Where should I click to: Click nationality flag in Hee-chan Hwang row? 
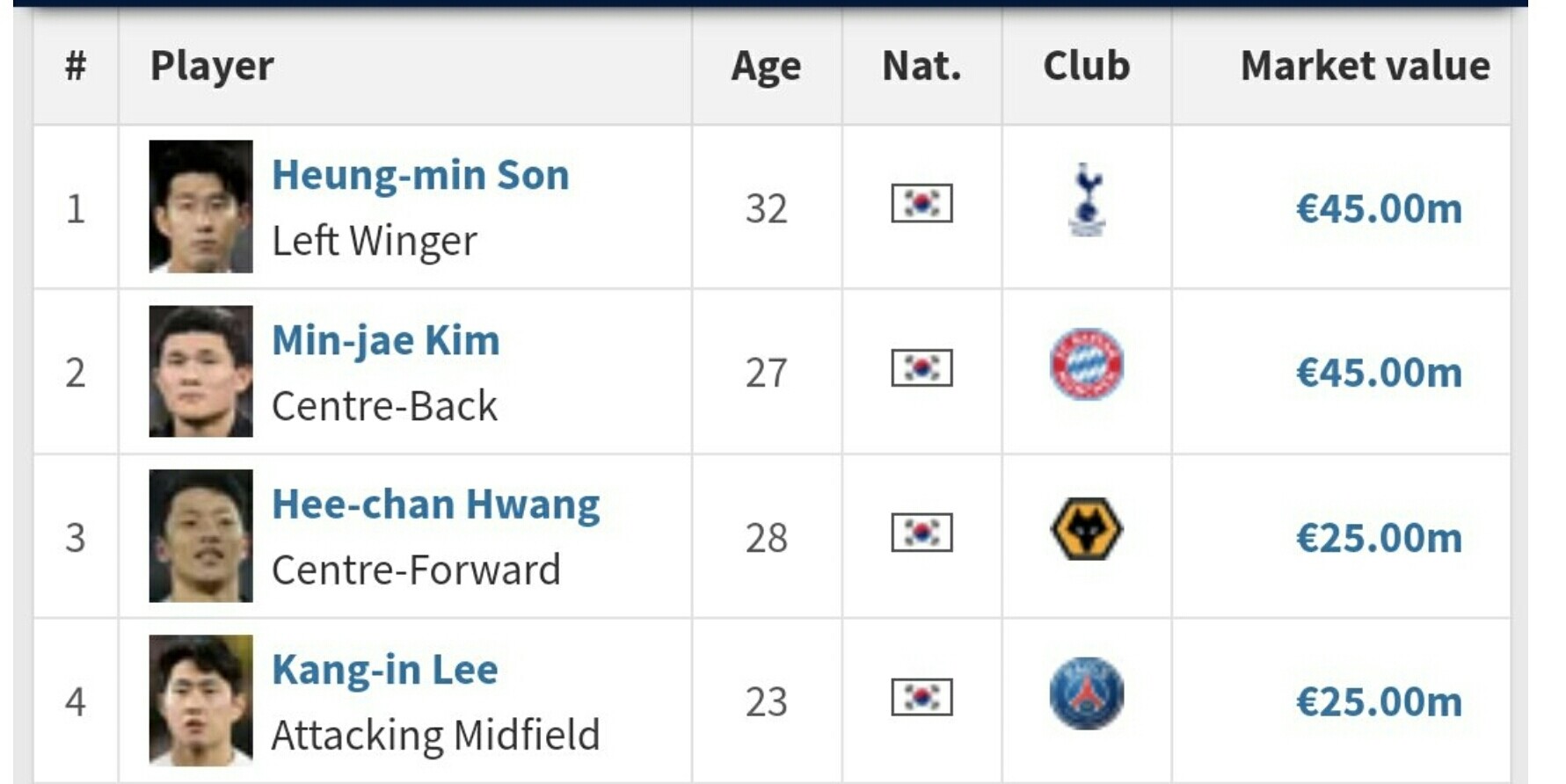coord(921,533)
